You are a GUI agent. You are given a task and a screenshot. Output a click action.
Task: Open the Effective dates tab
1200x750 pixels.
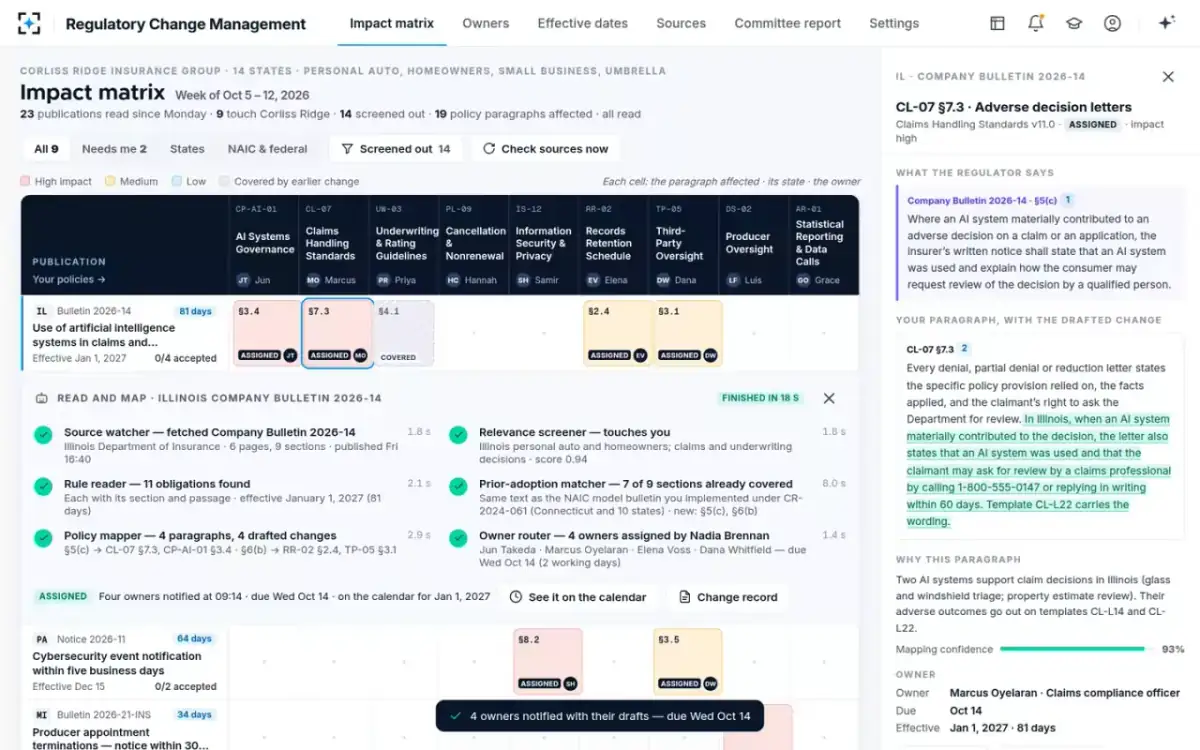pos(583,23)
